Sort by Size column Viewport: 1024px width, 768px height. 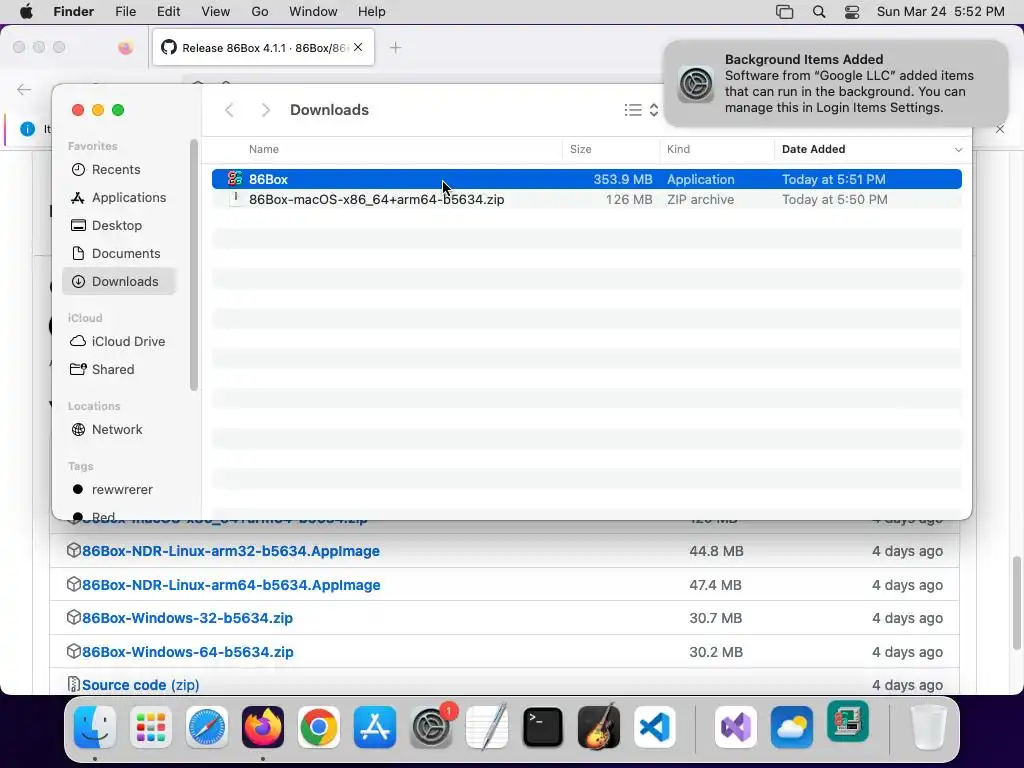point(581,150)
